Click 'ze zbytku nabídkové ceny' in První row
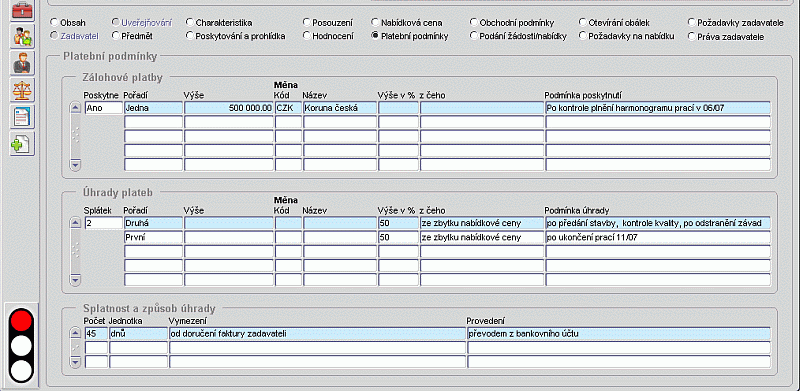This screenshot has height=391, width=800. pos(482,237)
